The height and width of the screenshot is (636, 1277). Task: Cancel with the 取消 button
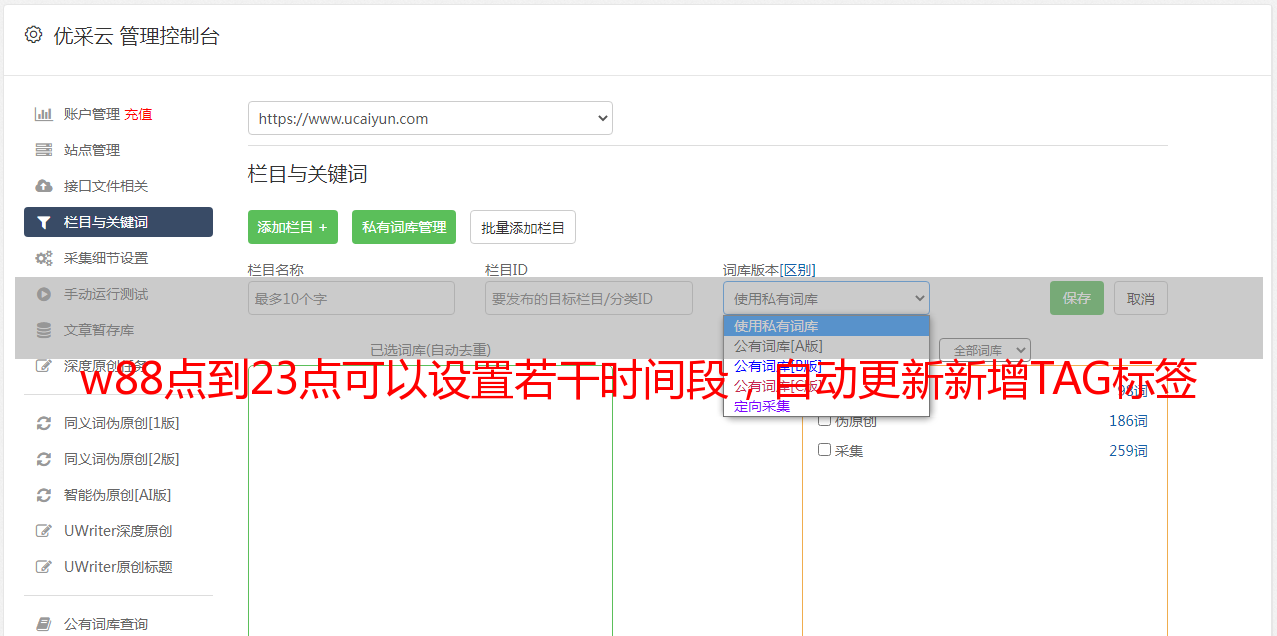(1141, 298)
